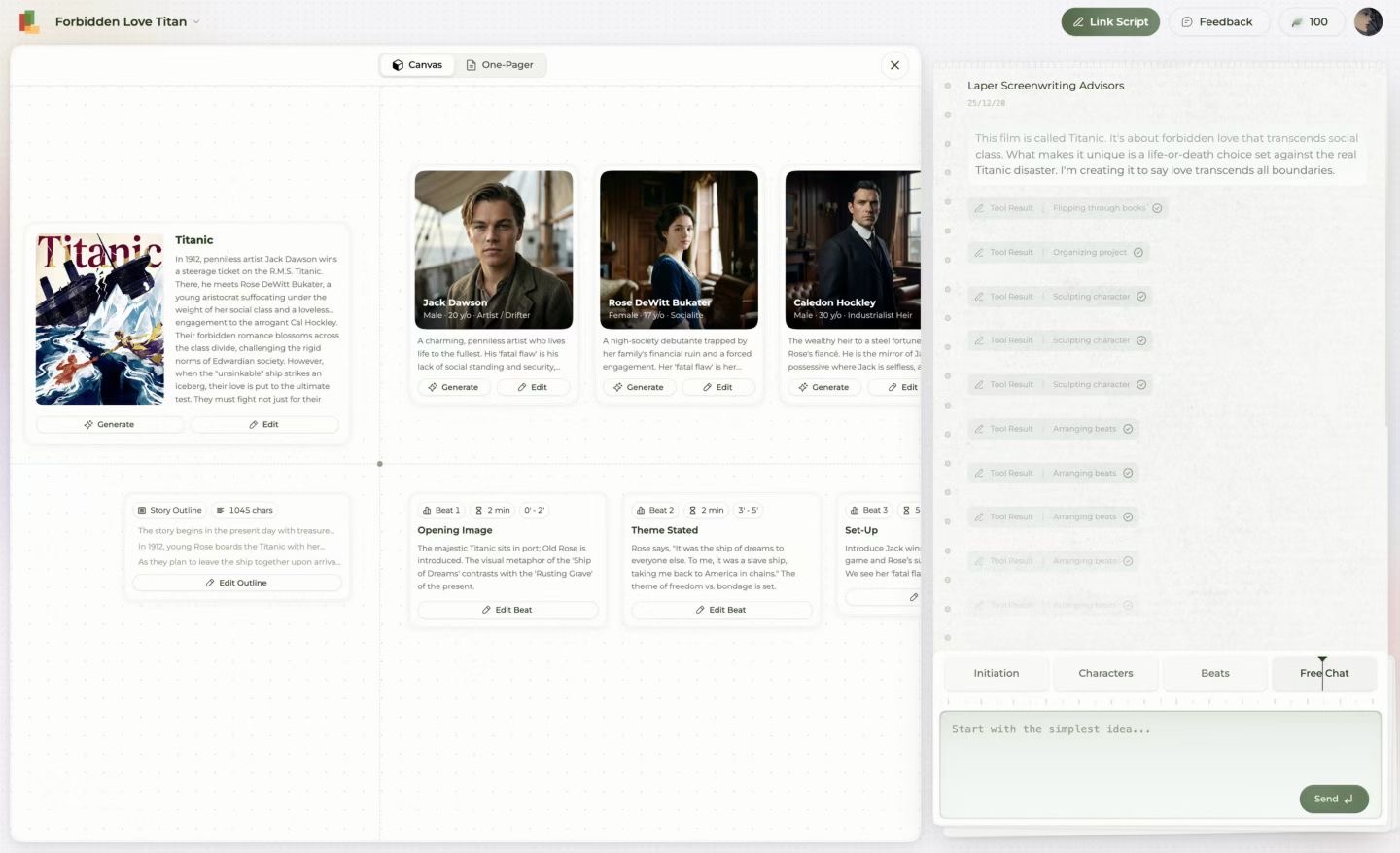
Task: Click the Beat 1 badge
Action: click(x=441, y=510)
